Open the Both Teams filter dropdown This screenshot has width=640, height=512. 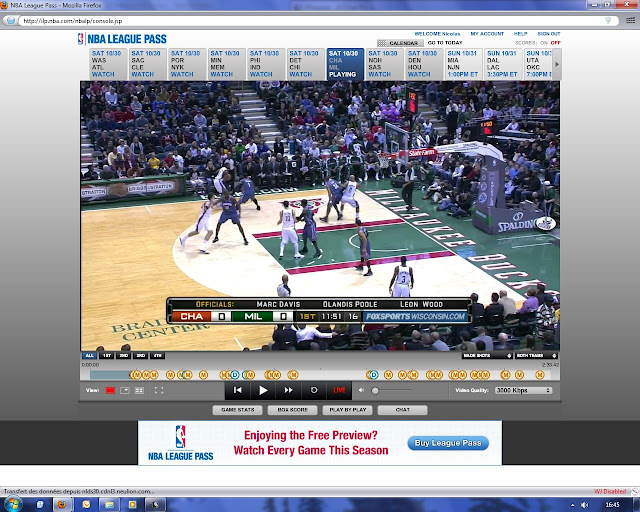[536, 356]
